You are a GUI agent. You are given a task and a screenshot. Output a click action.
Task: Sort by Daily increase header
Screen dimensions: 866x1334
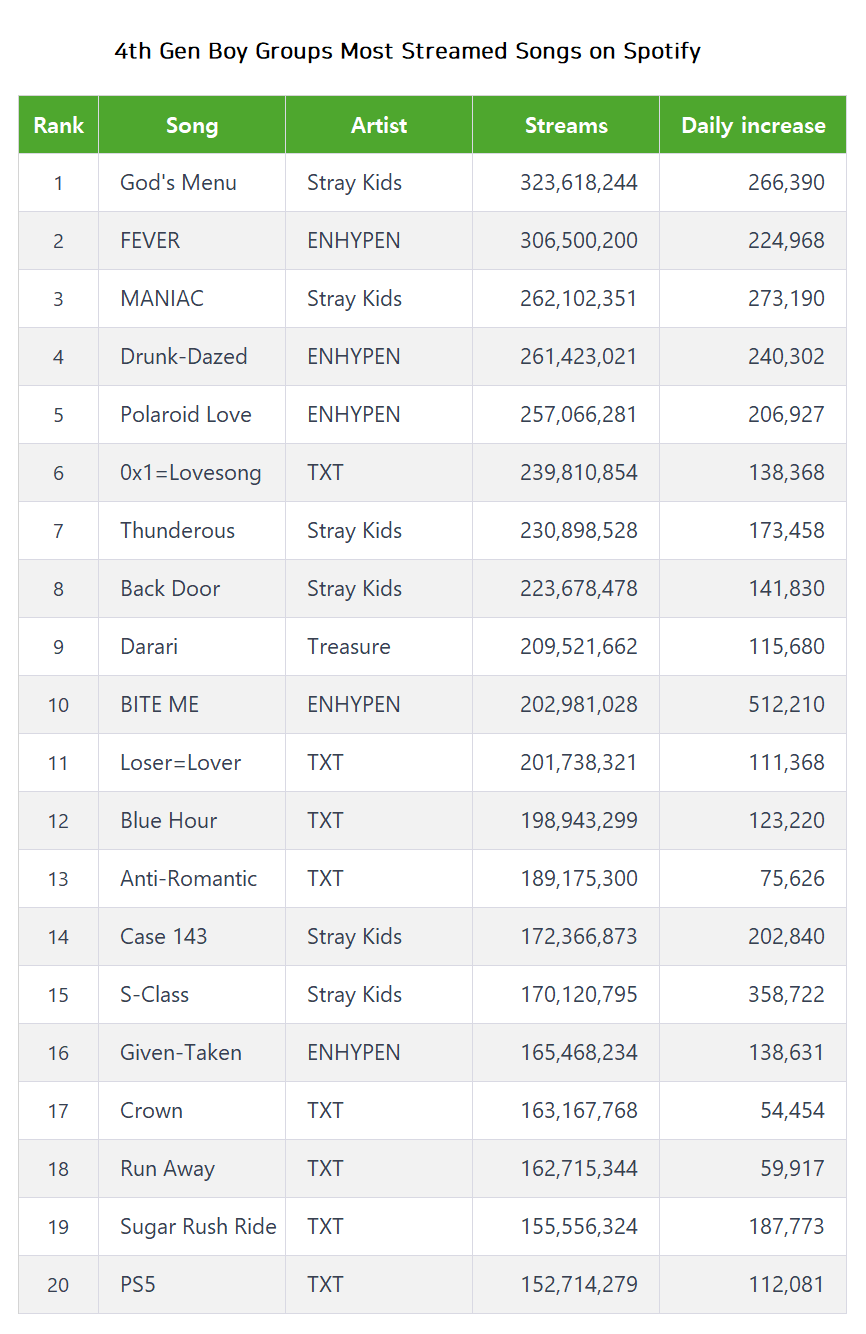click(x=753, y=125)
